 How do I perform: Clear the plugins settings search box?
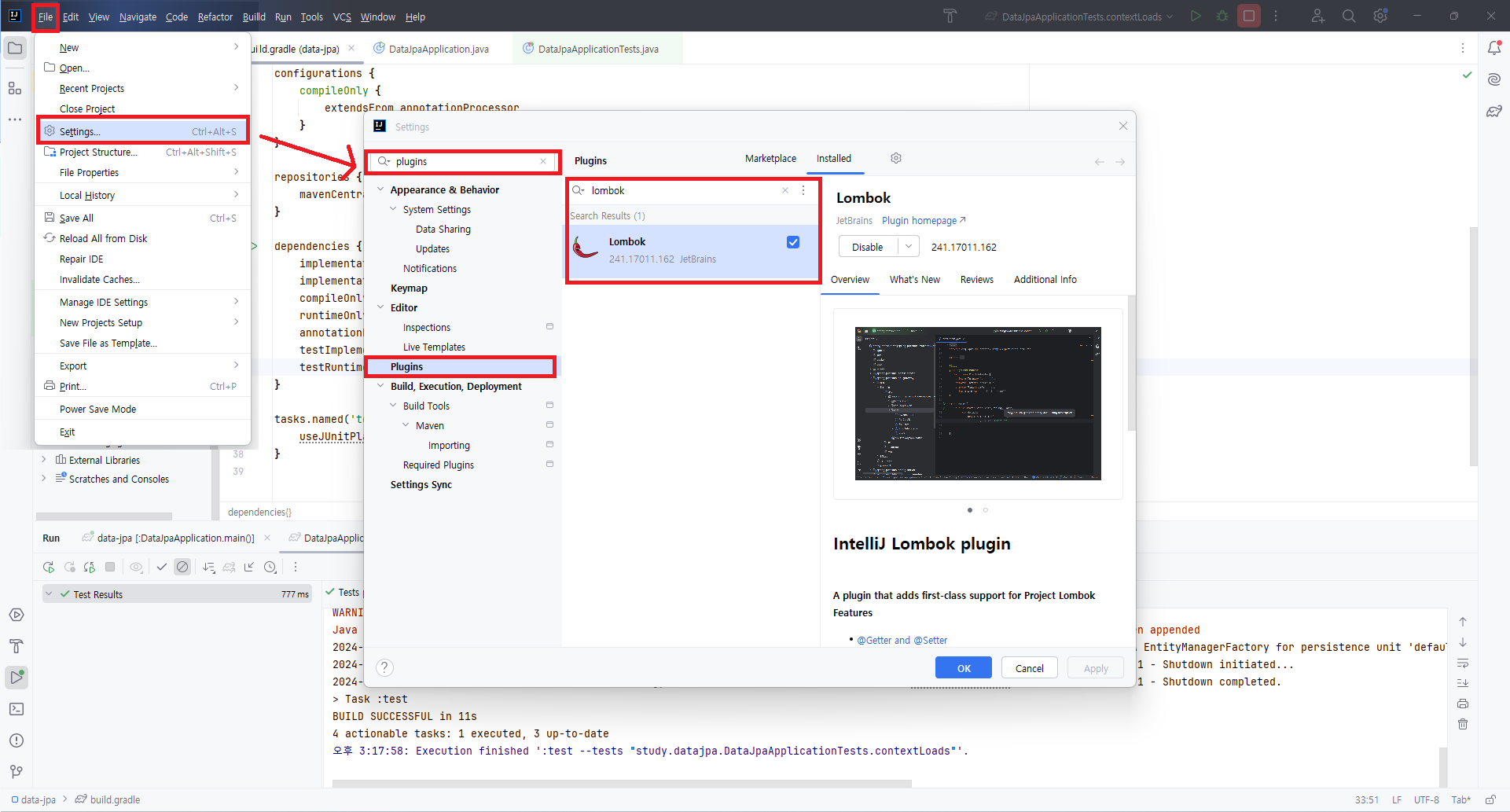coord(543,161)
